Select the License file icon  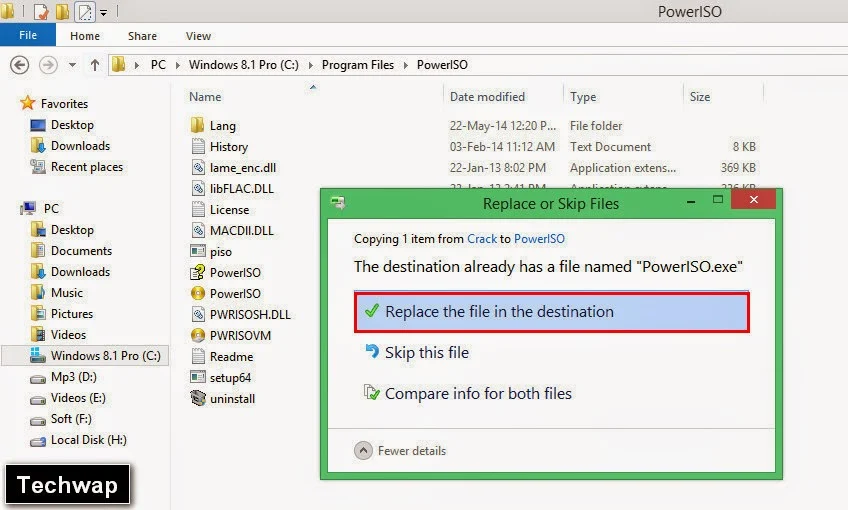click(198, 210)
